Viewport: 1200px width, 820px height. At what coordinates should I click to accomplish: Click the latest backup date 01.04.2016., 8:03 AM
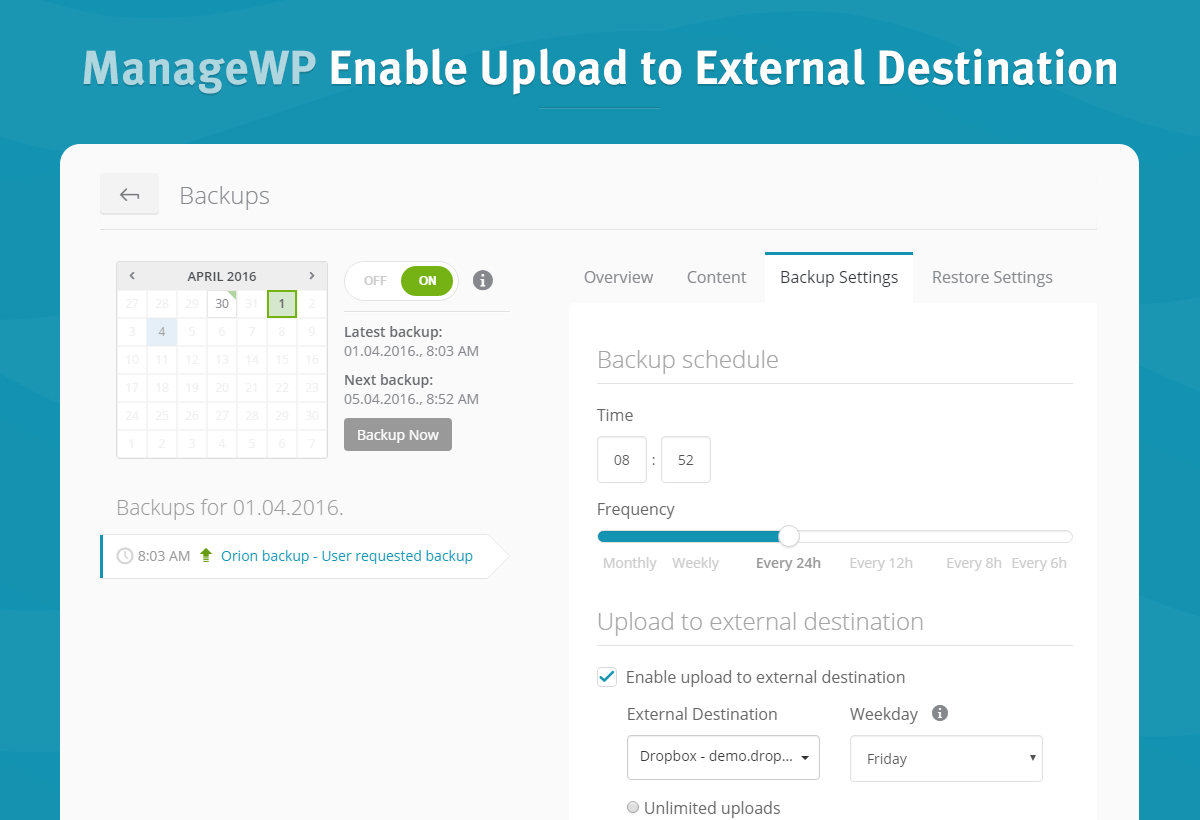pos(411,351)
